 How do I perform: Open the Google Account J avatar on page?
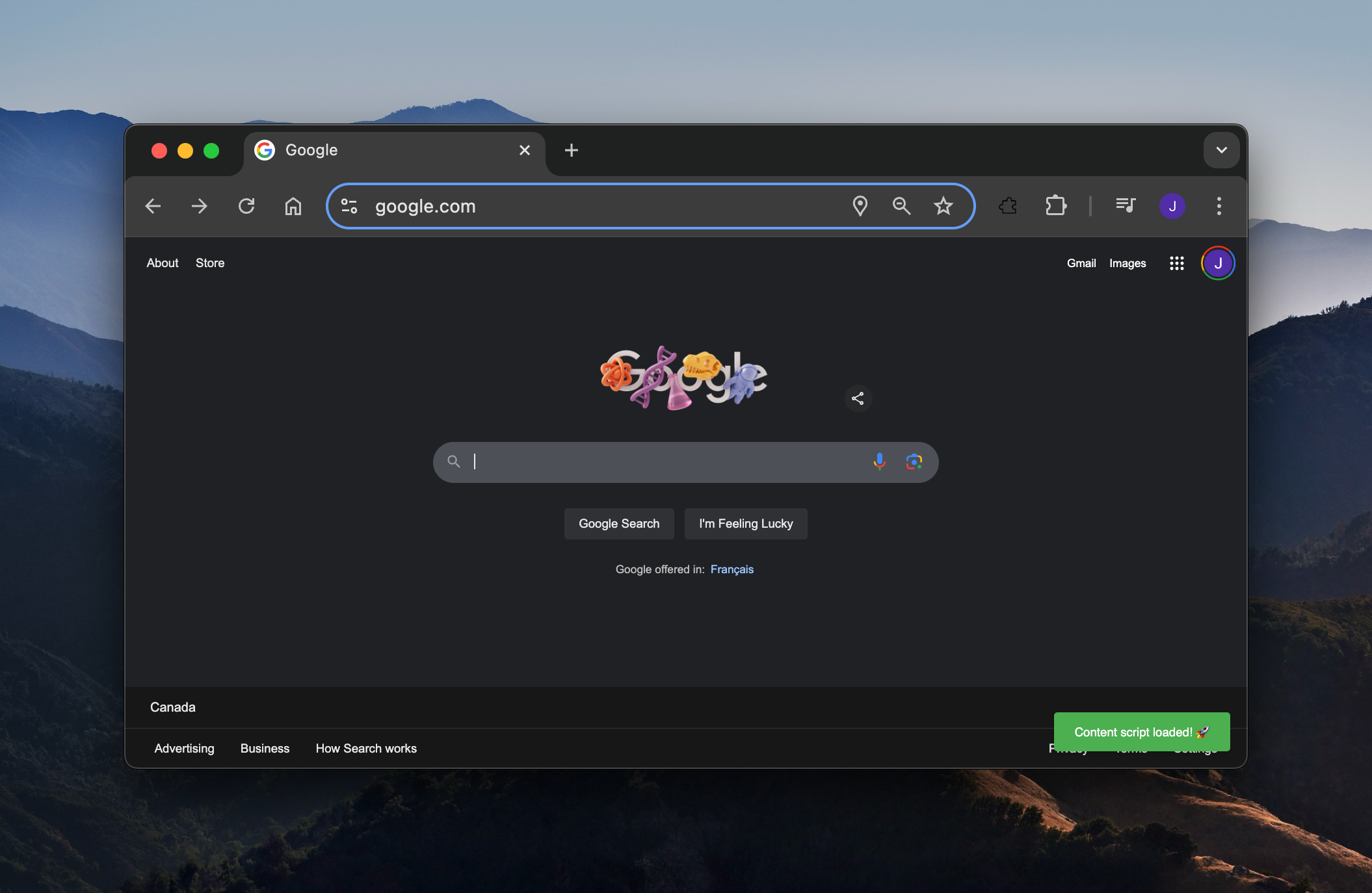coord(1218,263)
